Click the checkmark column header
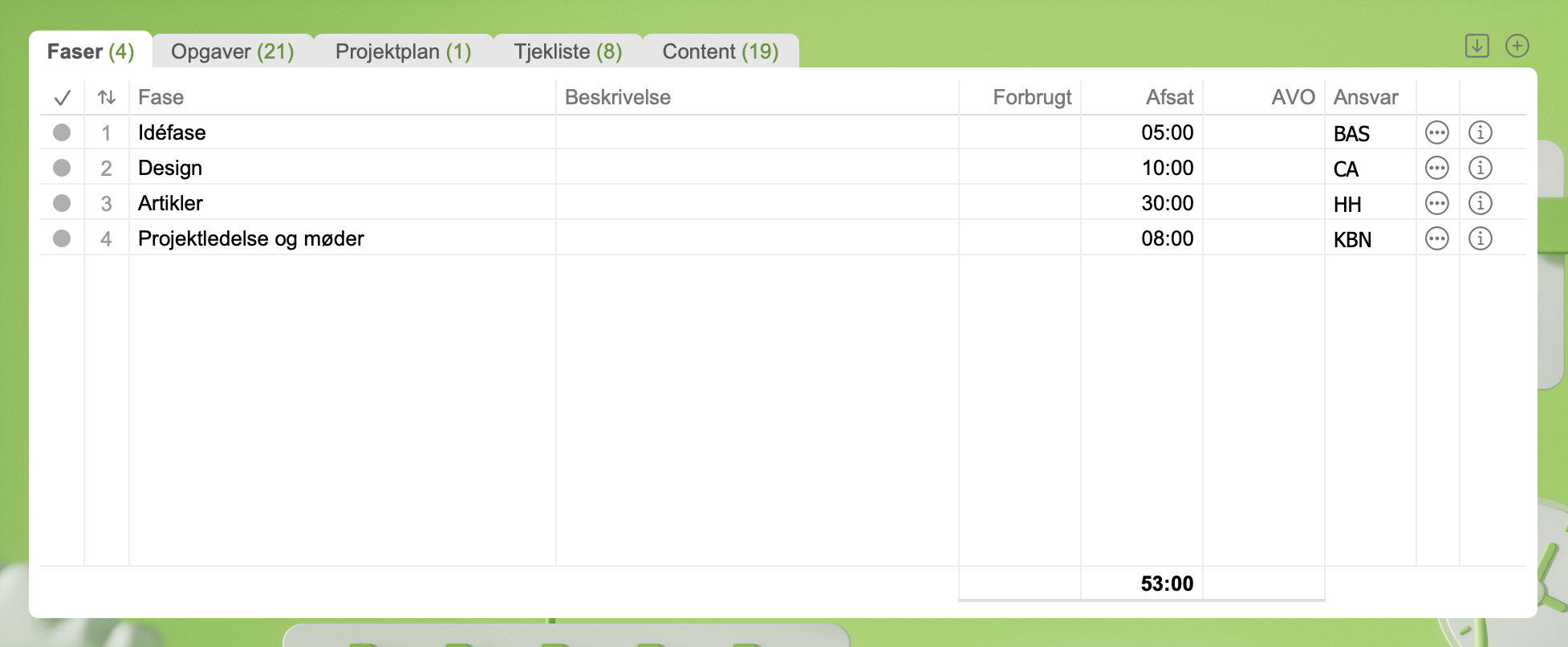The width and height of the screenshot is (1568, 647). (62, 98)
